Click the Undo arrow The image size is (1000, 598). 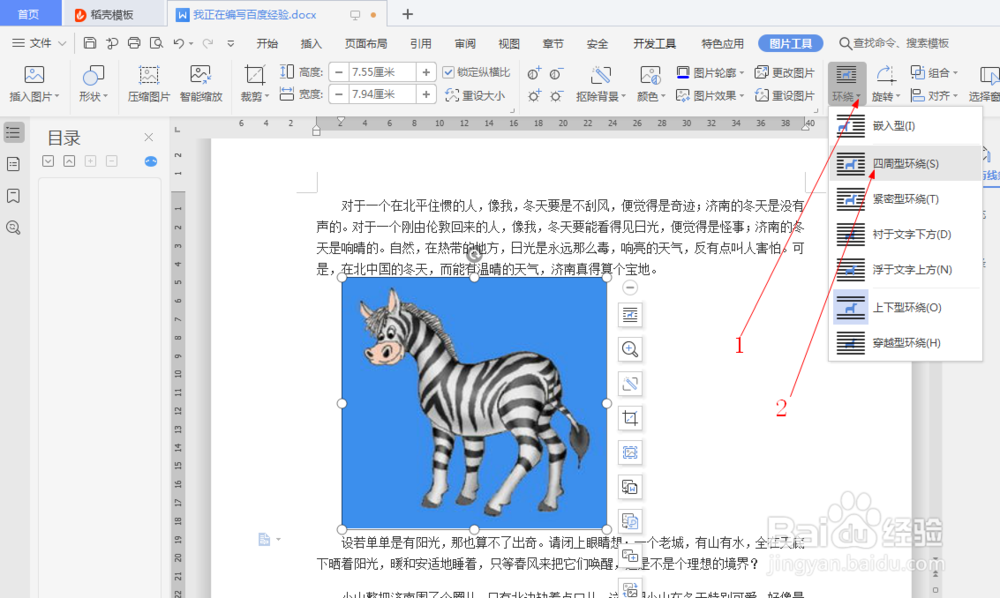point(179,43)
